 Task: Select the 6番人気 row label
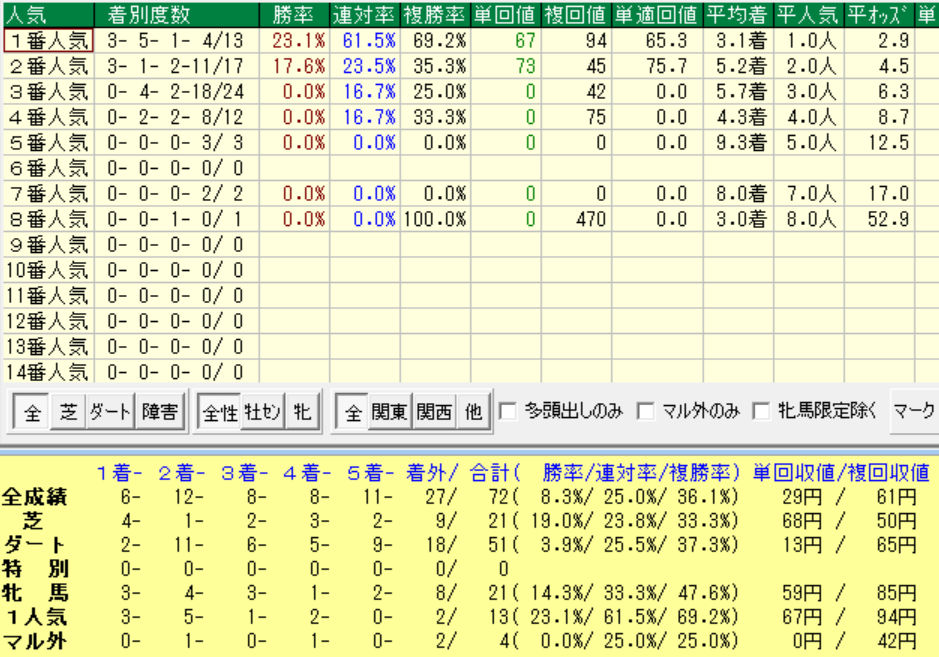[x=49, y=168]
